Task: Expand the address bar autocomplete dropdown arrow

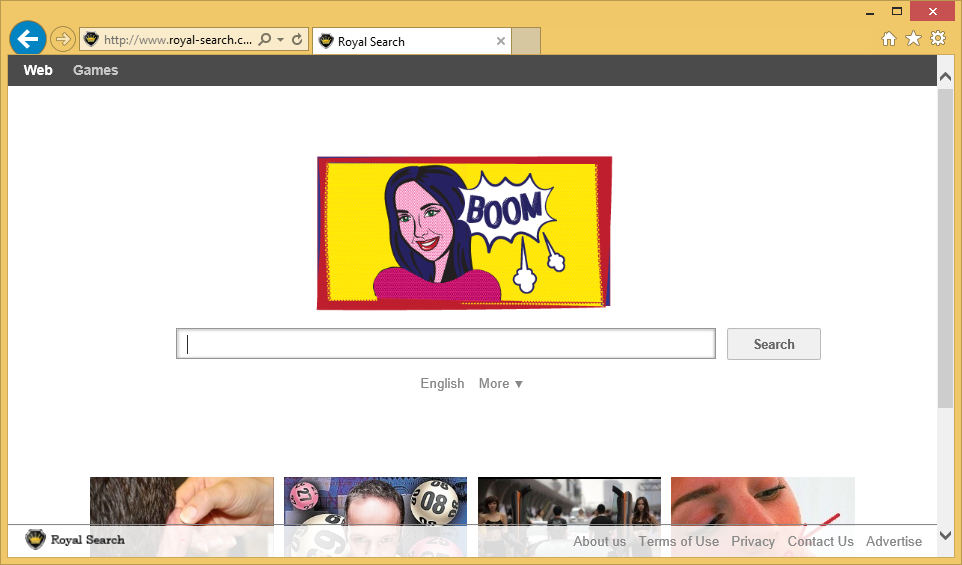Action: 281,40
